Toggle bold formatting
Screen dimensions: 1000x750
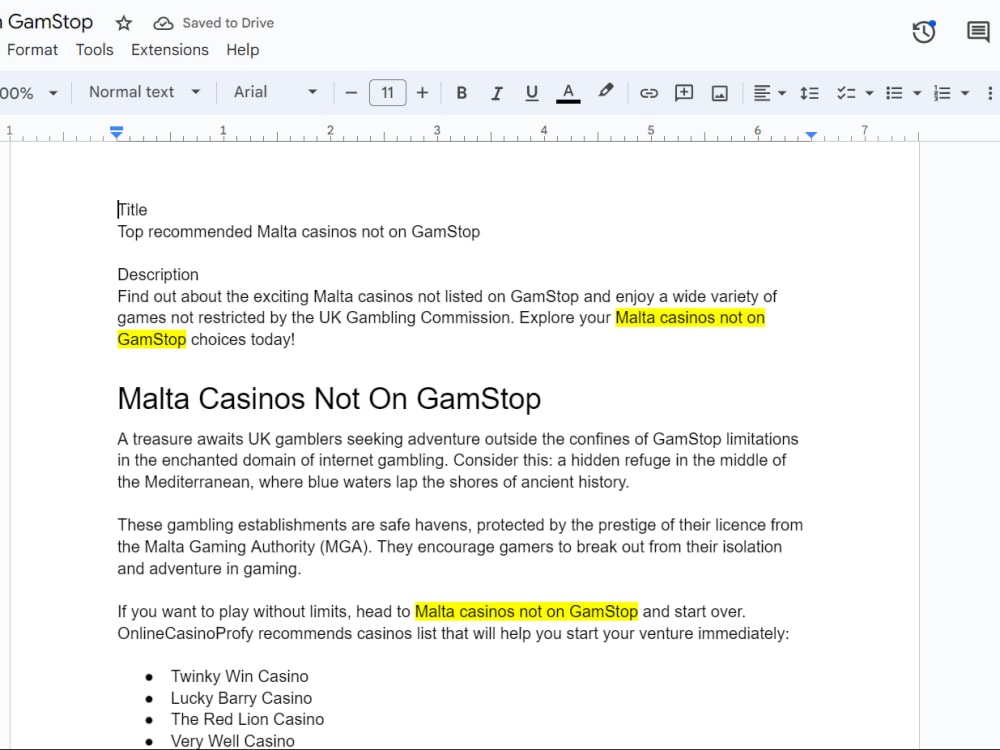(x=462, y=93)
